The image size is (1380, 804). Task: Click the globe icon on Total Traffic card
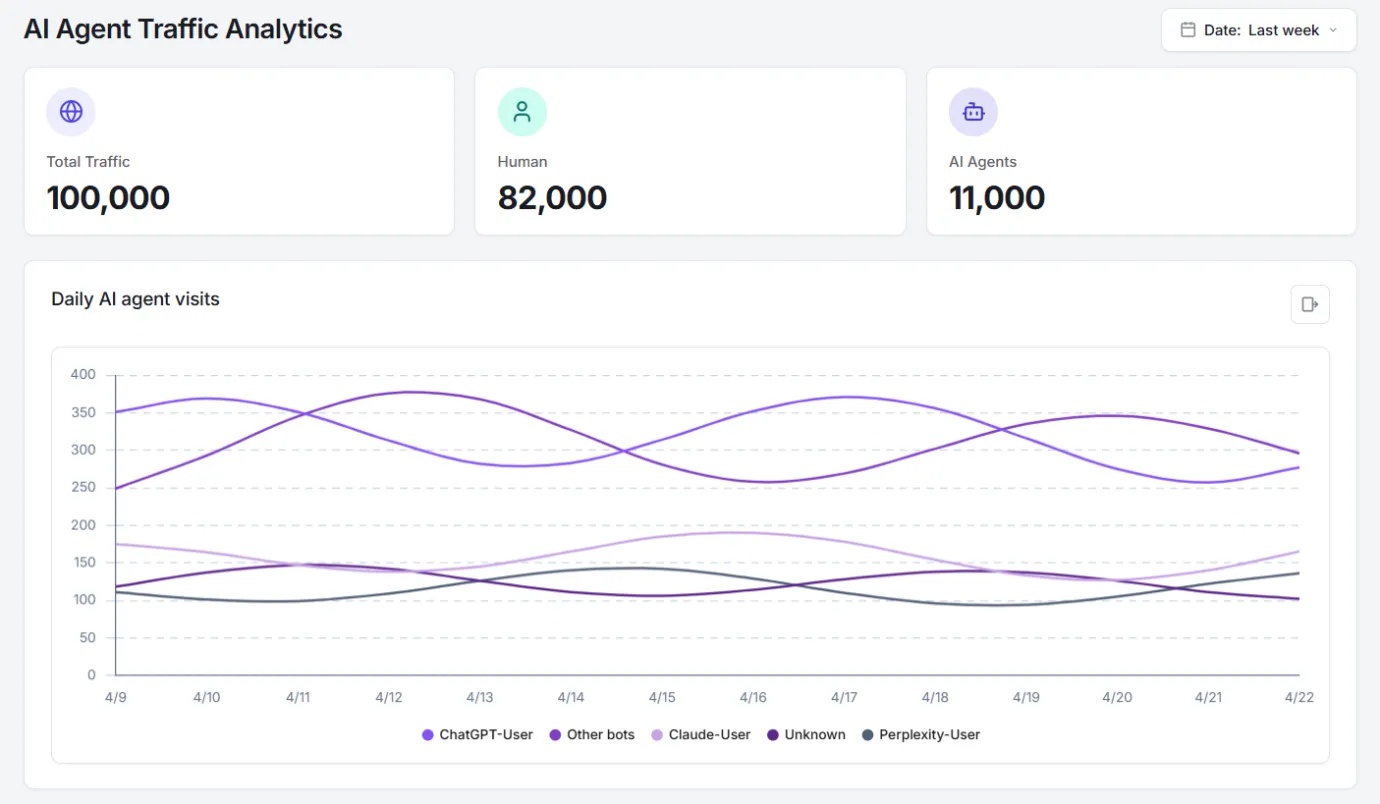pyautogui.click(x=71, y=111)
